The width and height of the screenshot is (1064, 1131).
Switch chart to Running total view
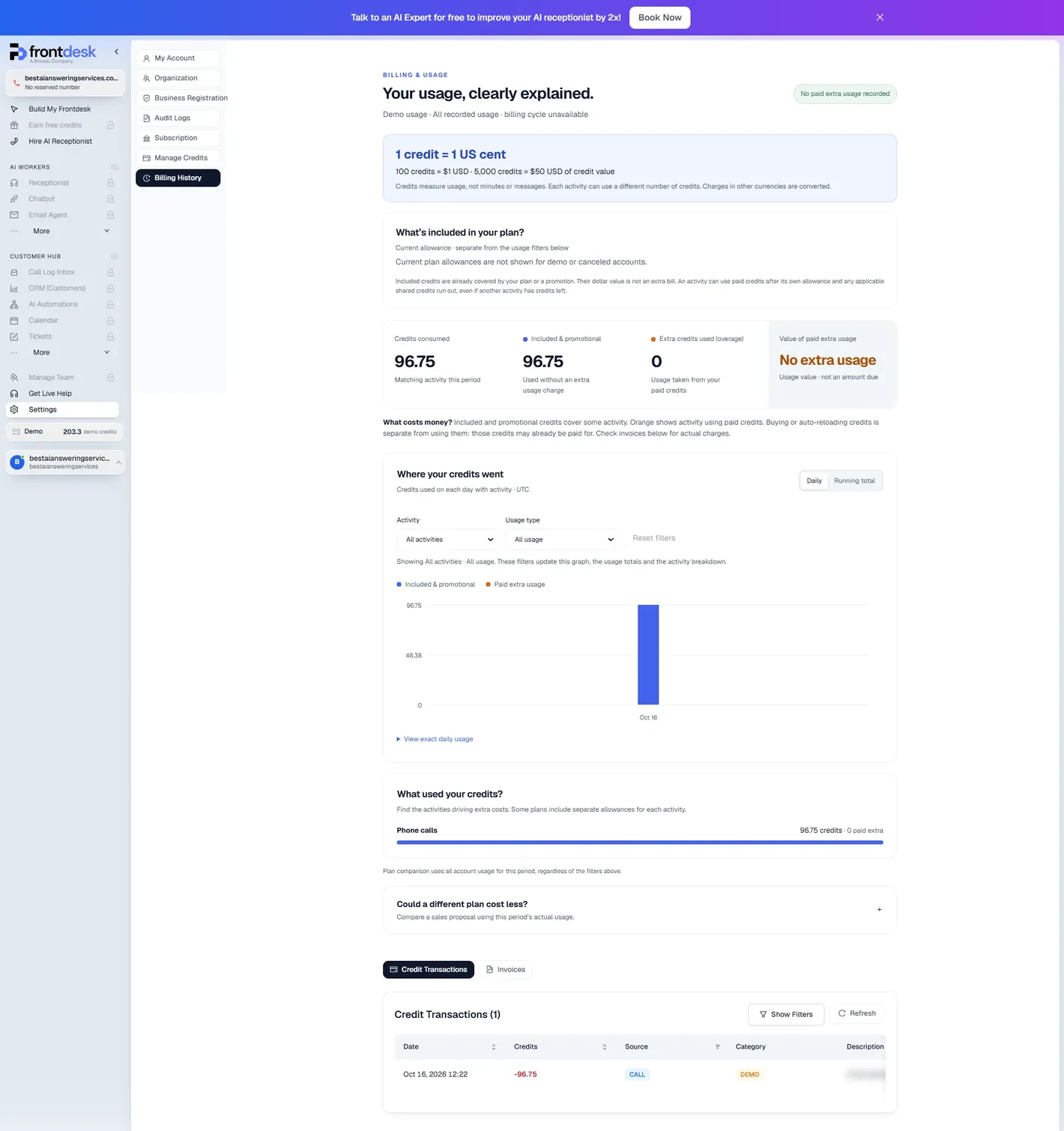854,480
